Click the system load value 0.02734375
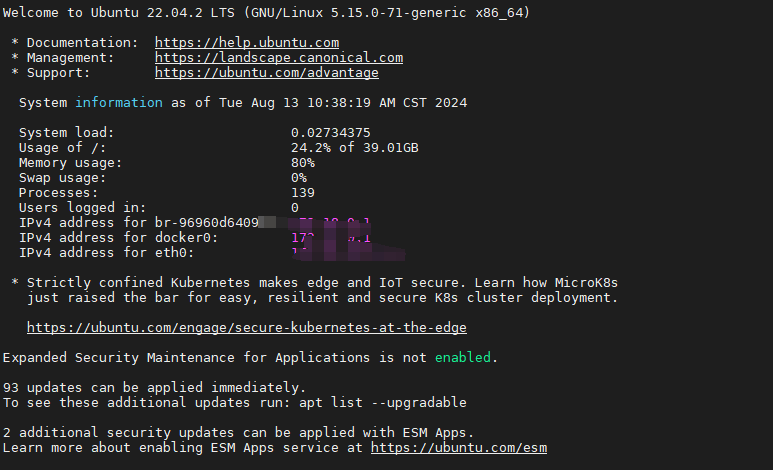773x470 pixels. [330, 133]
